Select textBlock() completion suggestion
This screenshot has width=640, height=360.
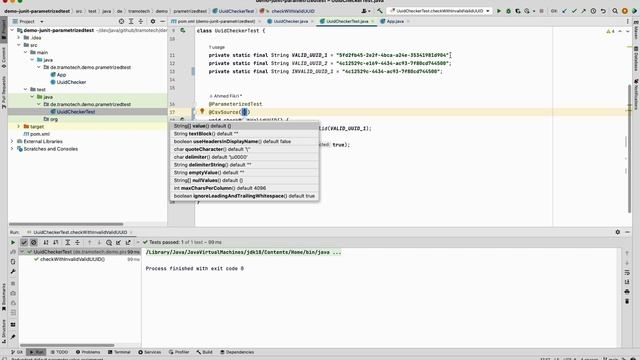click(244, 133)
